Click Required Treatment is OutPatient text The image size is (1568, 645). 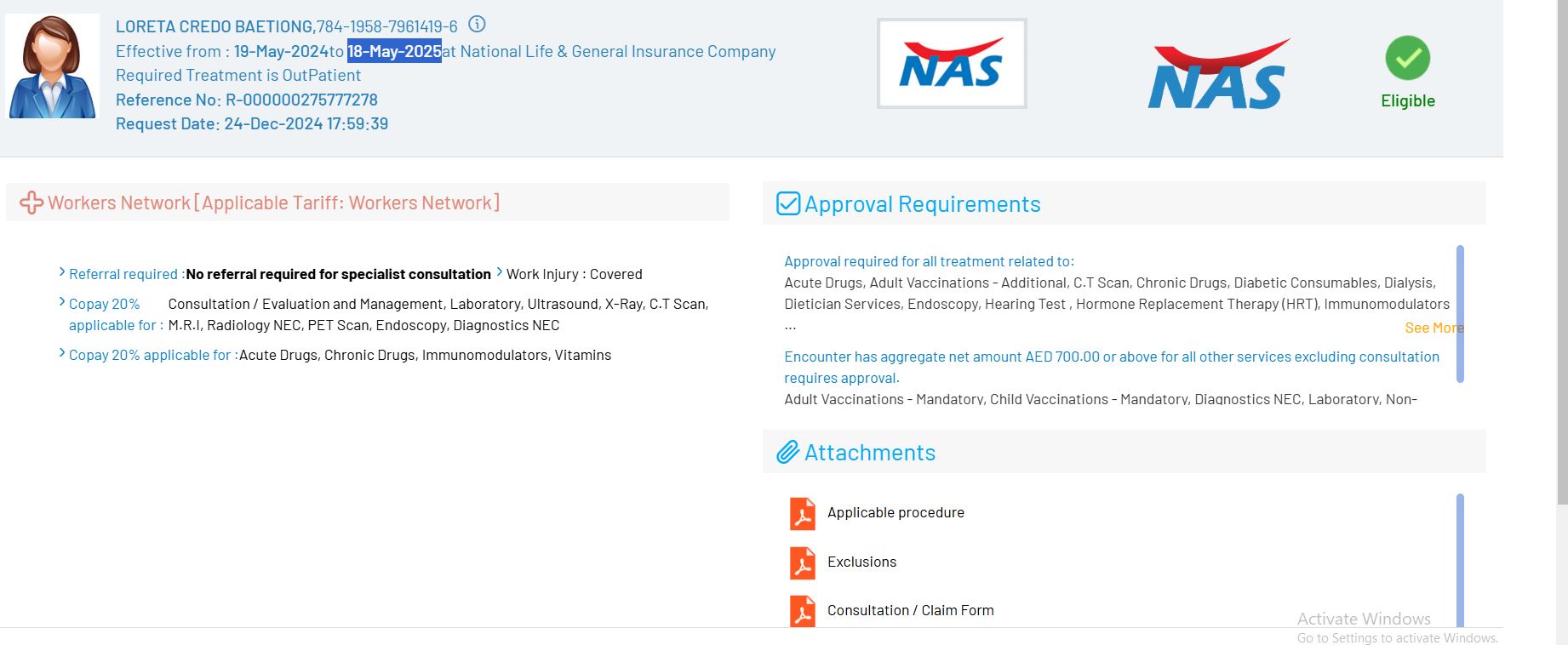tap(238, 75)
